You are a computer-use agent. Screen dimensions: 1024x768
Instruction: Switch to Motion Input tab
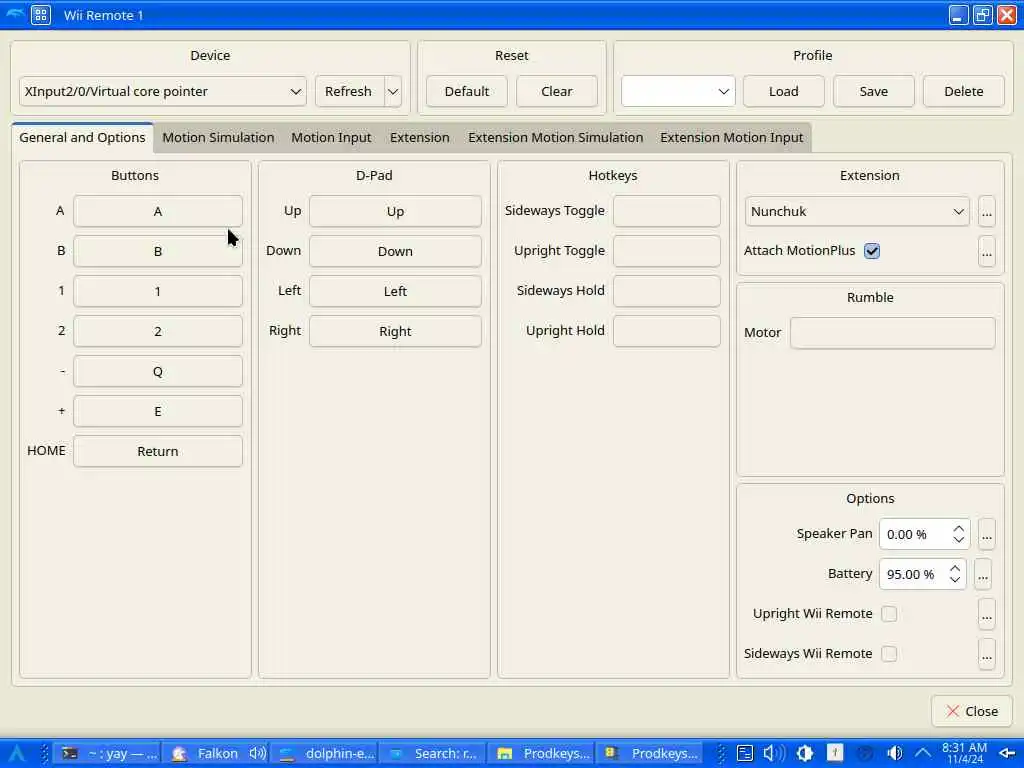click(x=331, y=138)
